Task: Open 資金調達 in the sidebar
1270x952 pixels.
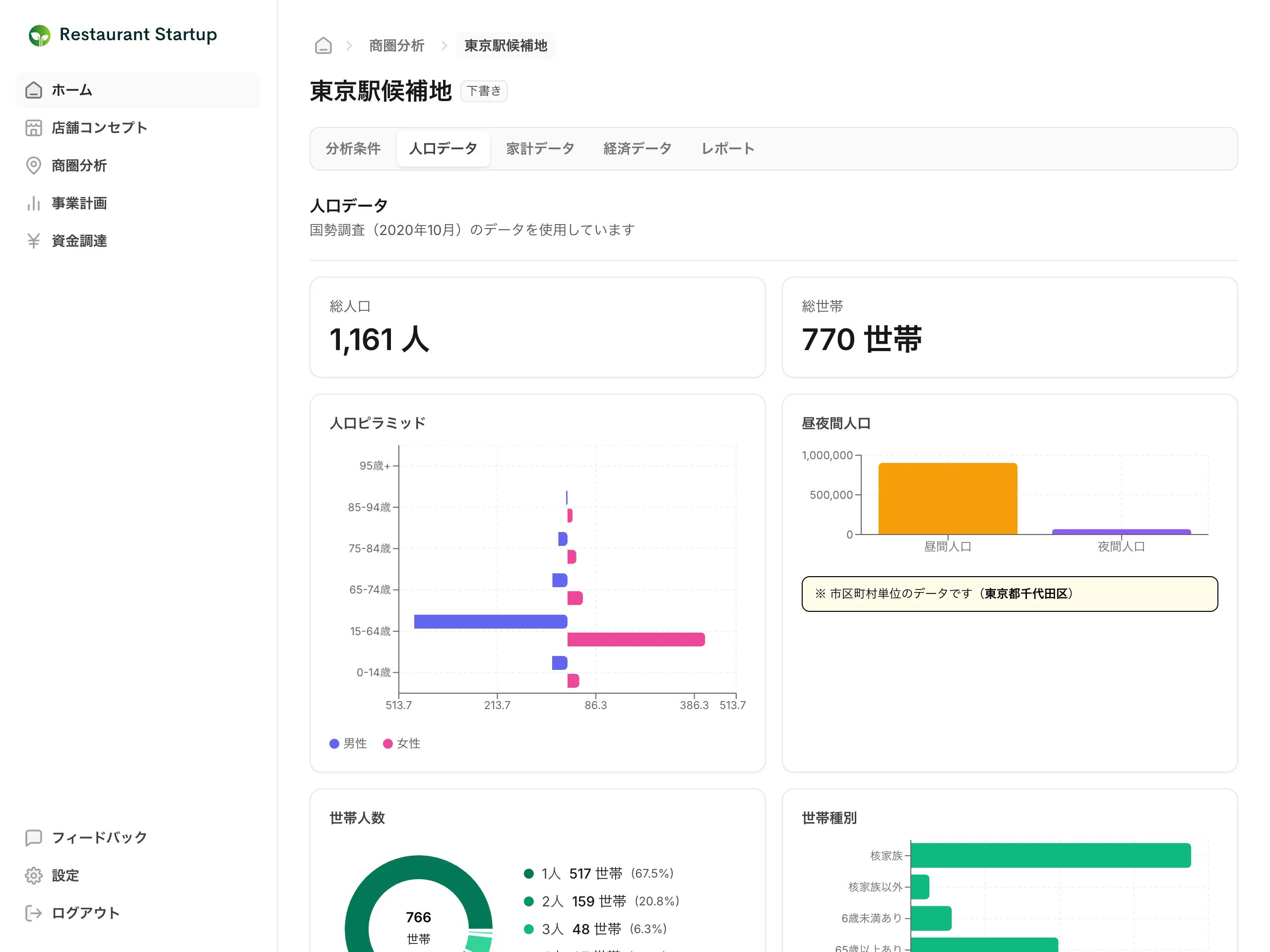Action: [138, 241]
